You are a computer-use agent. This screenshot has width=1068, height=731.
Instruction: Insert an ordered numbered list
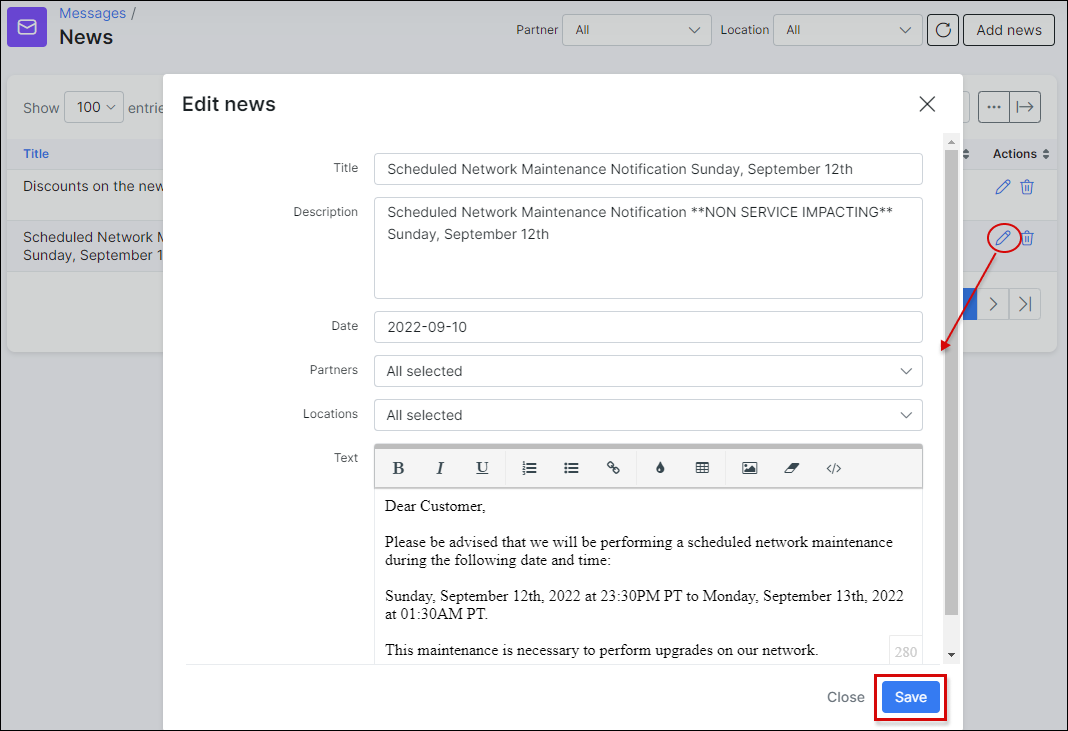tap(529, 468)
